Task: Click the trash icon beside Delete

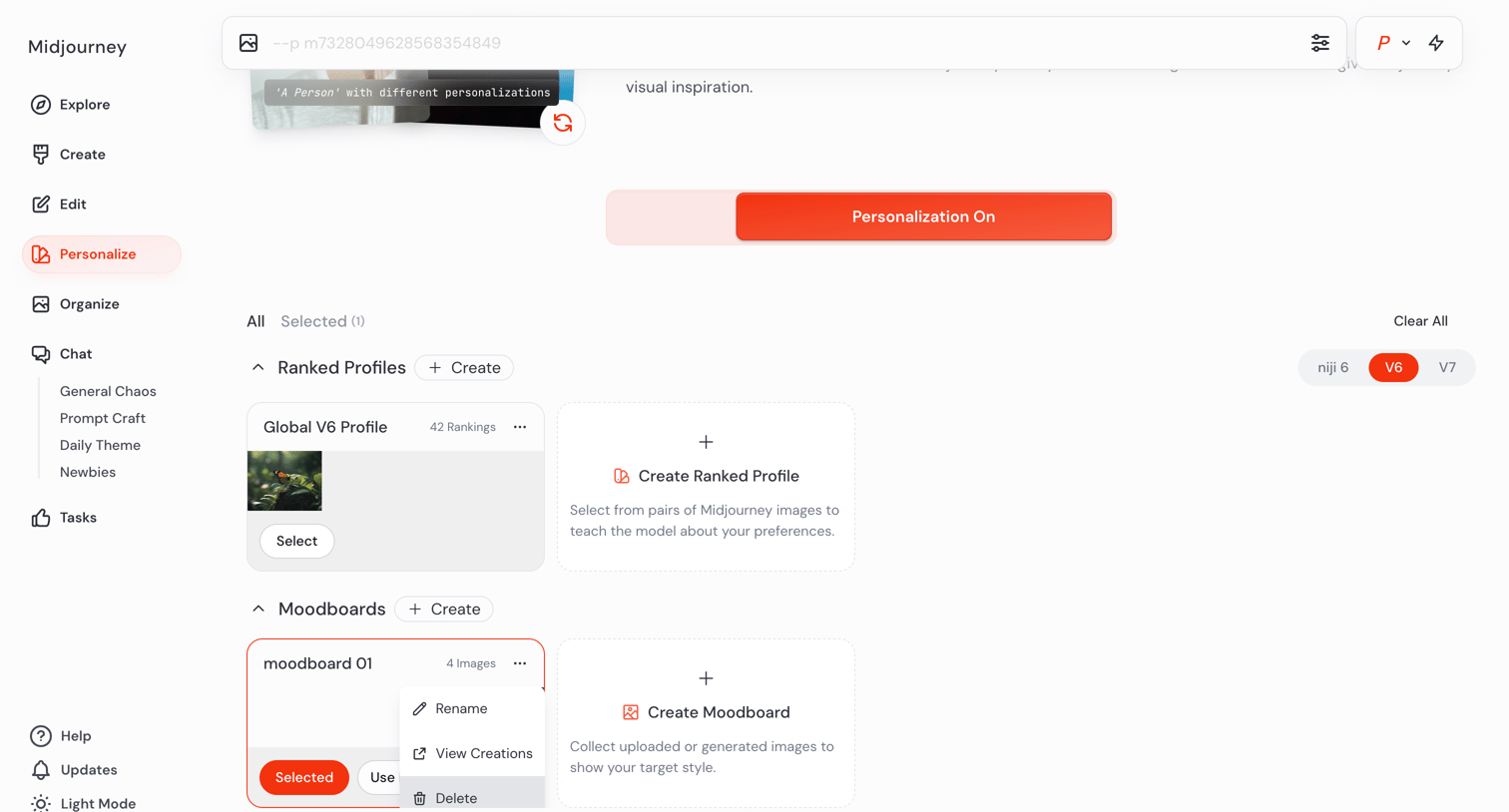Action: pos(420,799)
